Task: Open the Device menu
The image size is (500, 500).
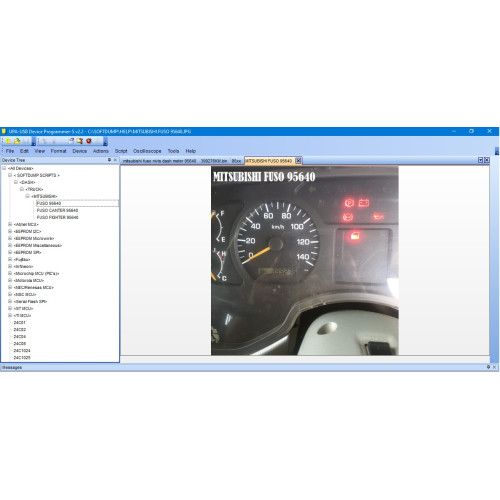Action: [x=80, y=151]
